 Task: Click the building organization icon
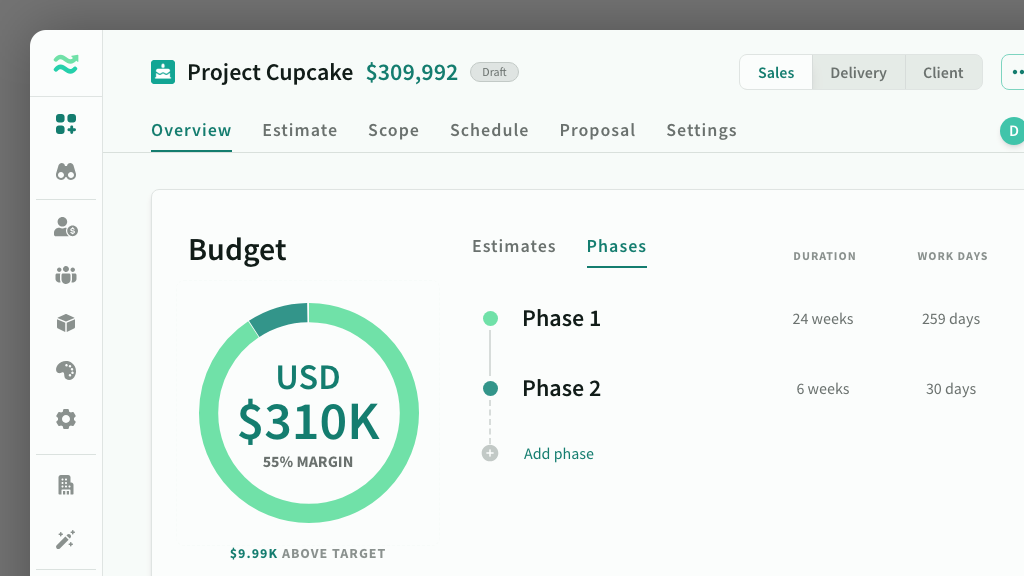click(66, 485)
